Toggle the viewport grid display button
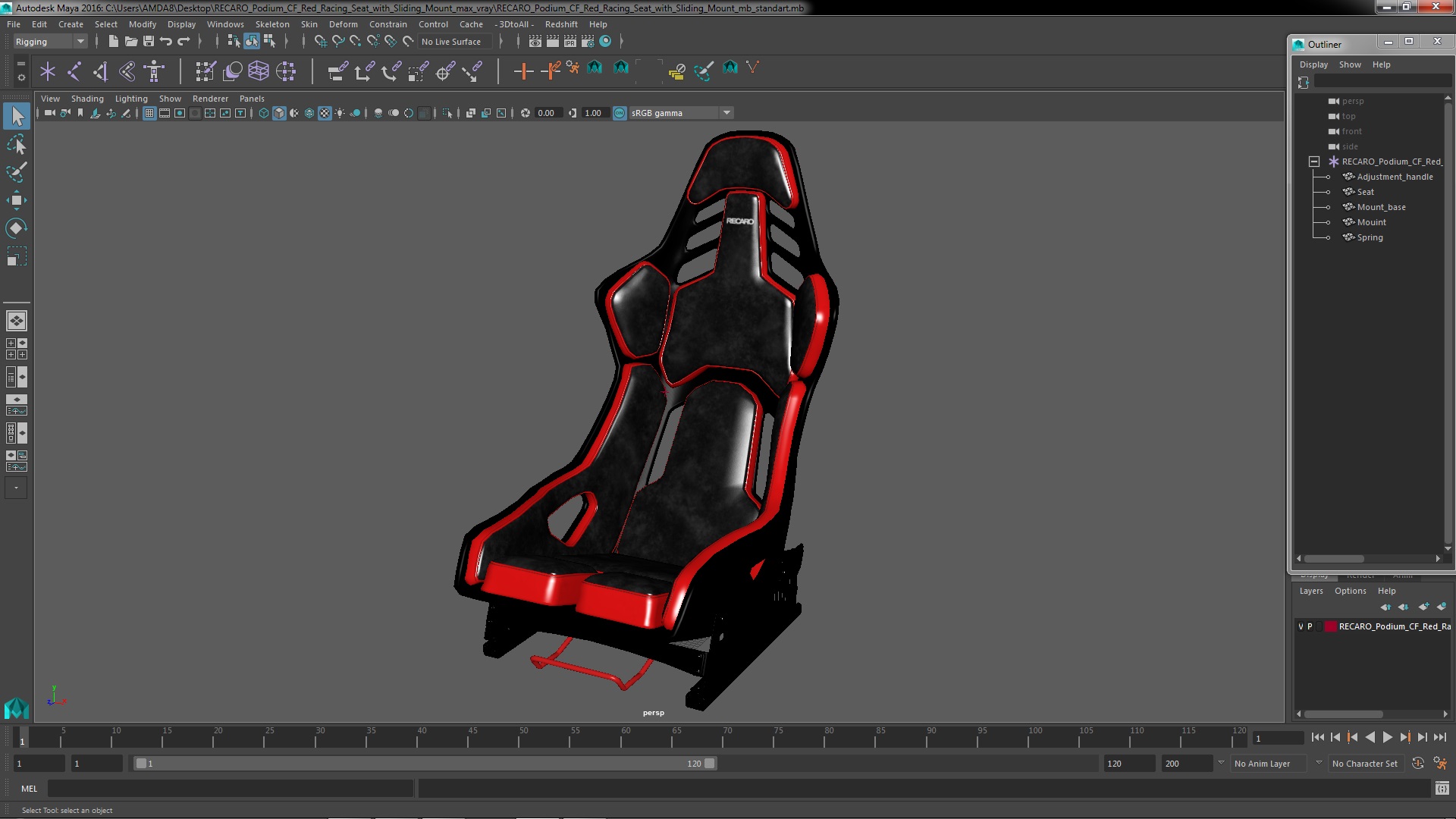The image size is (1456, 819). click(149, 113)
